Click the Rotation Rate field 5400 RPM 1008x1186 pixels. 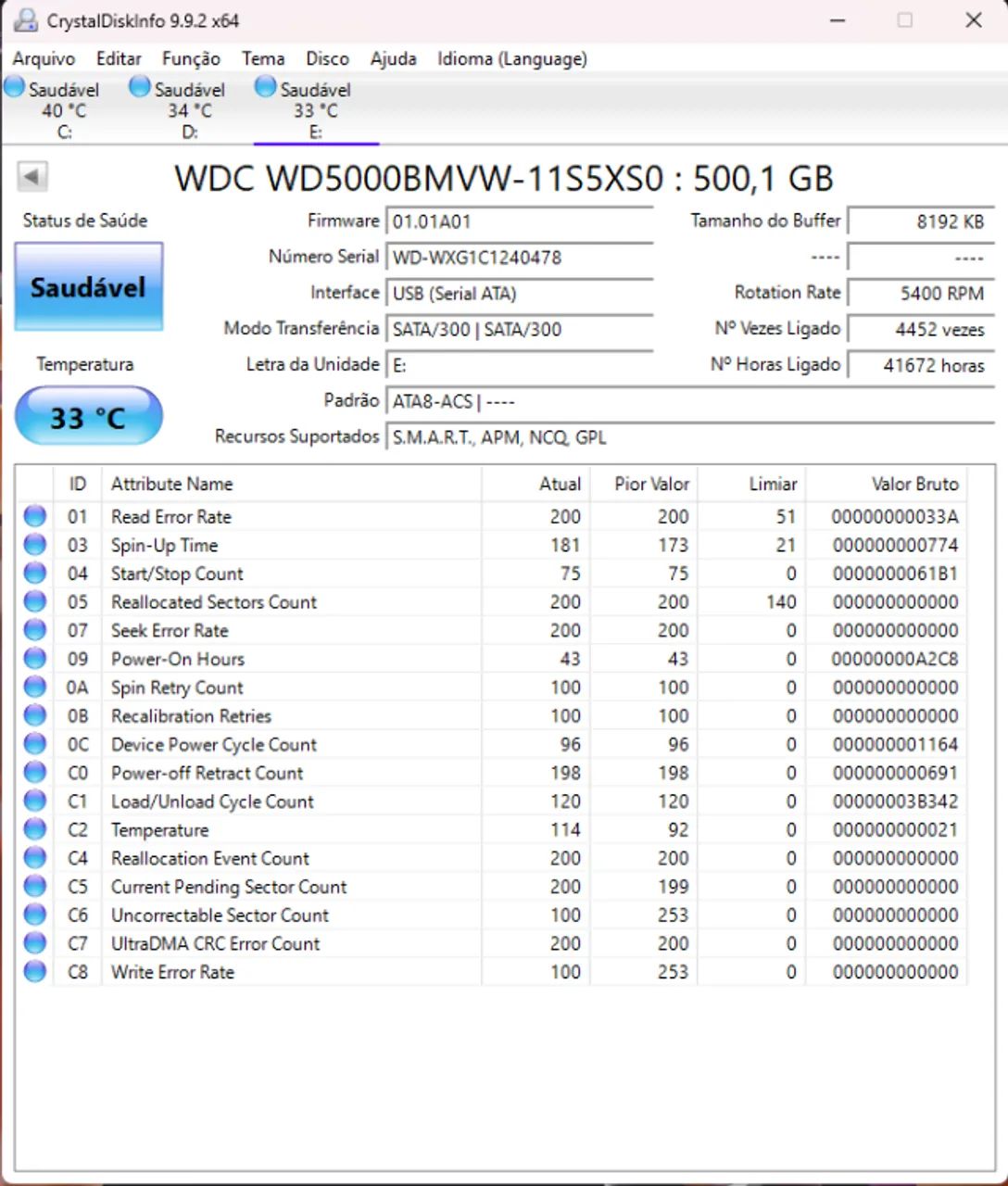point(920,294)
